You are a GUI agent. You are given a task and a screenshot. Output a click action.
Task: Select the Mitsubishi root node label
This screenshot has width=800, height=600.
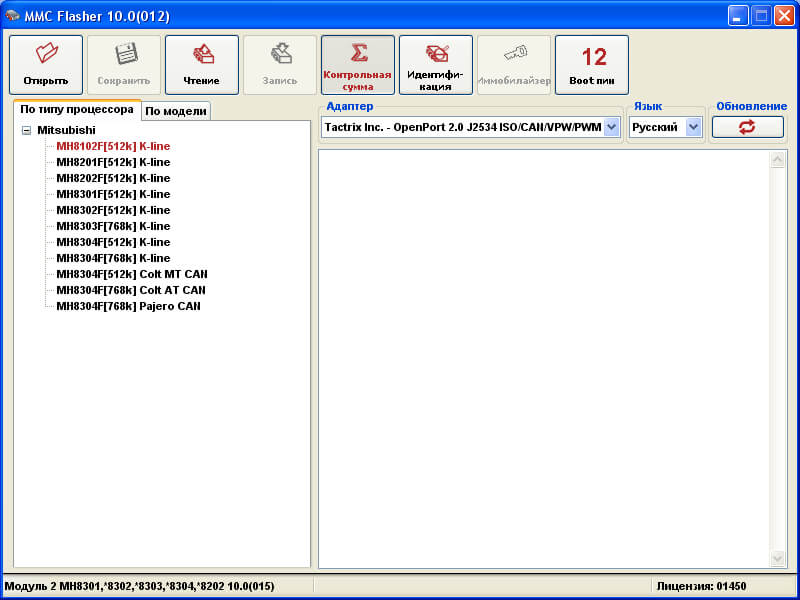(x=66, y=130)
